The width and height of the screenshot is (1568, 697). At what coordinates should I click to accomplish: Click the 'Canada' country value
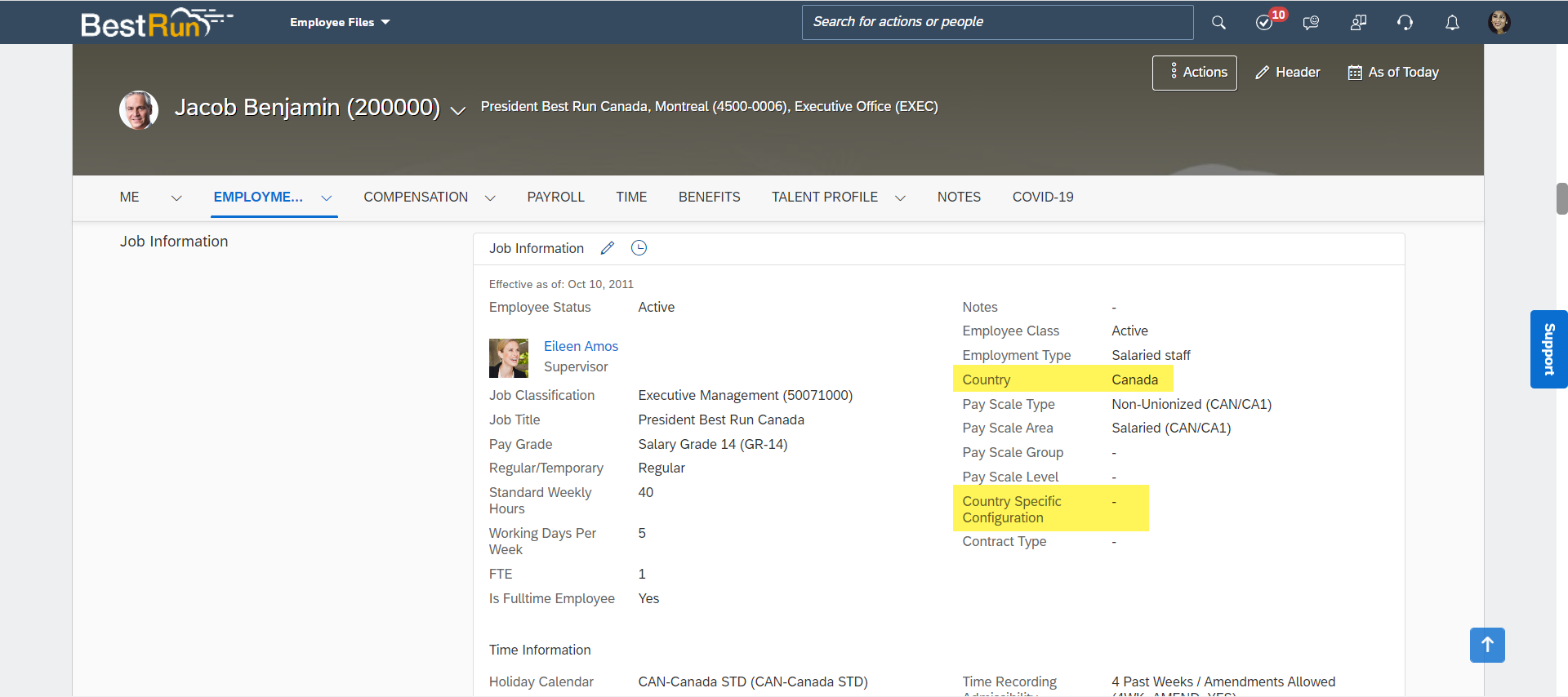point(1134,380)
